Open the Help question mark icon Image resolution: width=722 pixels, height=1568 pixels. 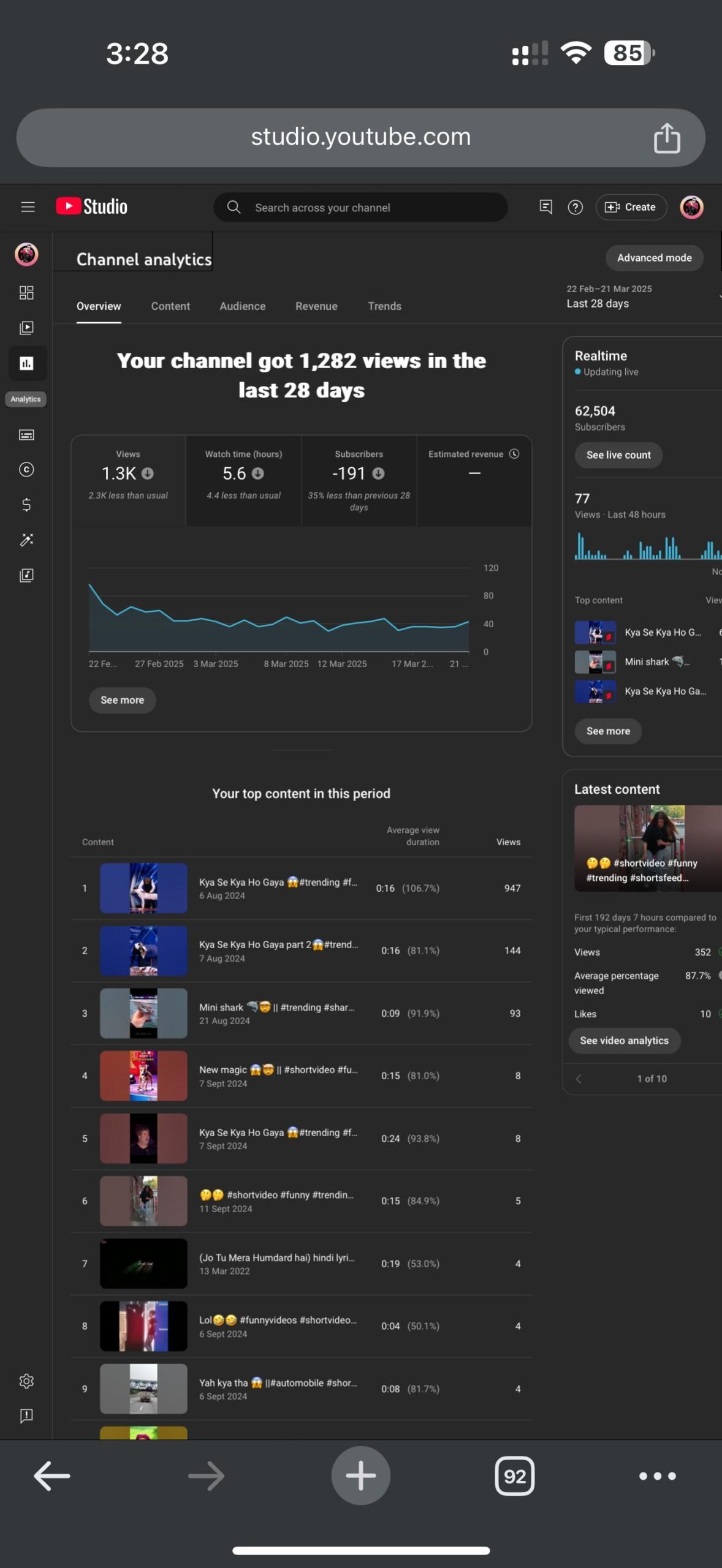575,208
